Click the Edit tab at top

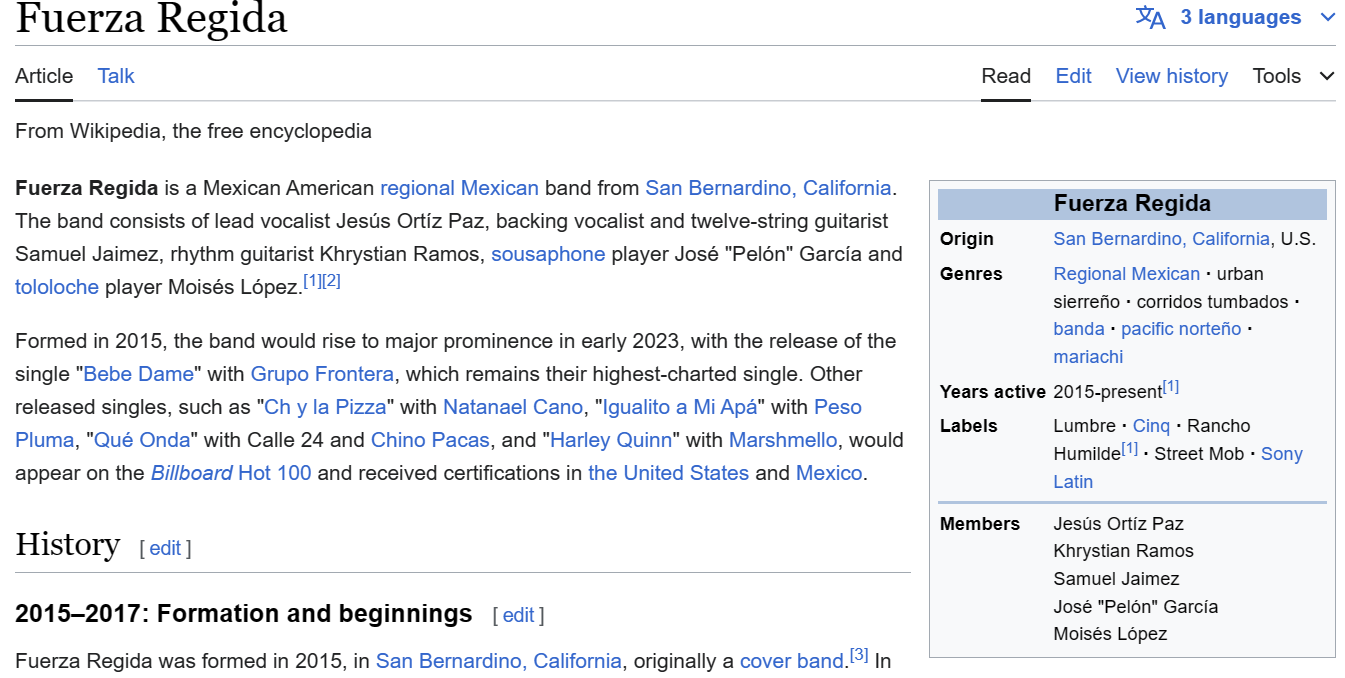[x=1073, y=77]
